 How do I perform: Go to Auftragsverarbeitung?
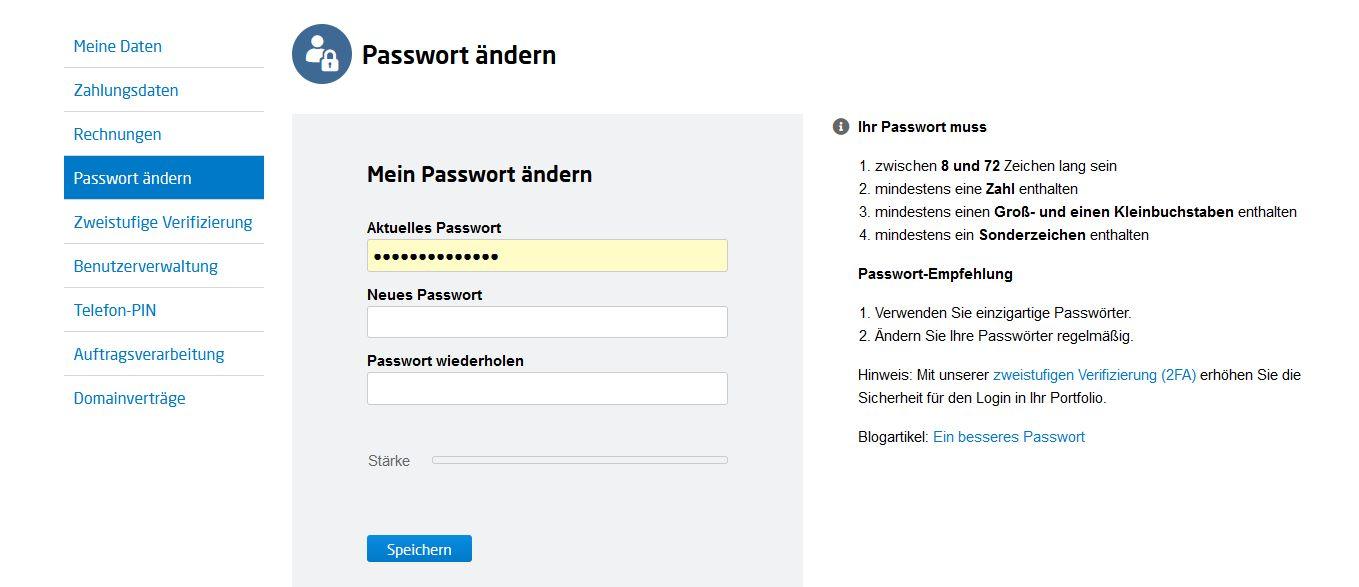(x=149, y=354)
